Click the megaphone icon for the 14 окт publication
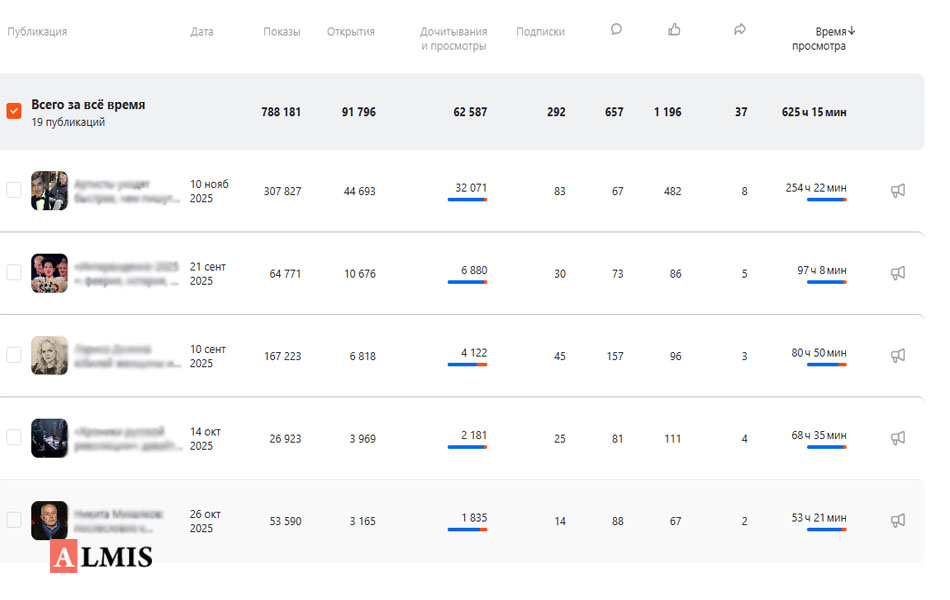 point(897,438)
